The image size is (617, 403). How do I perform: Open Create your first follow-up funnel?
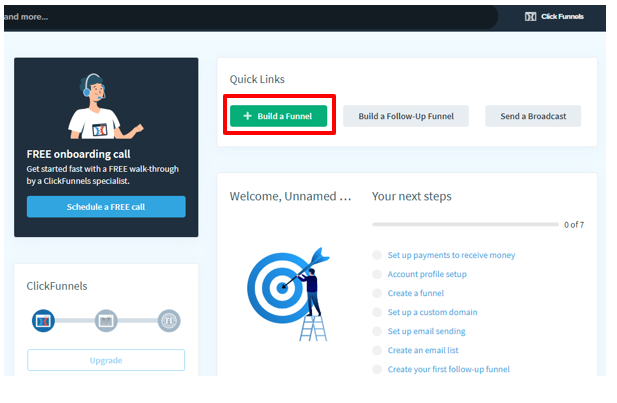tap(449, 369)
